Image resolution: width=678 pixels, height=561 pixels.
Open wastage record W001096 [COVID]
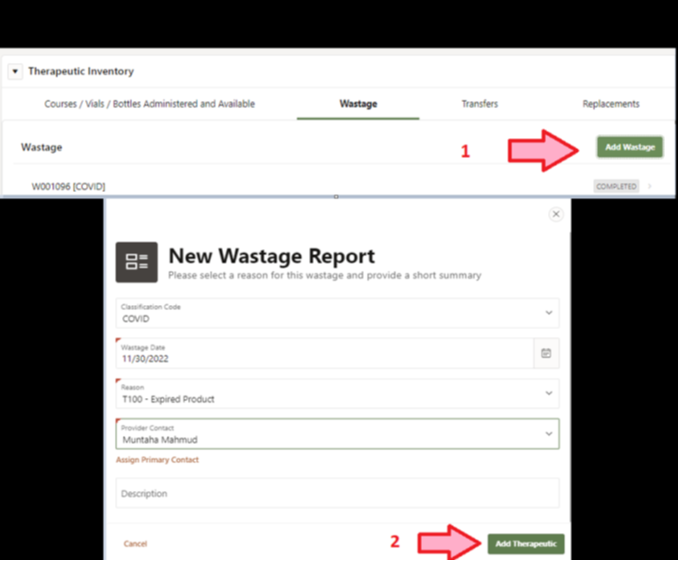[68, 186]
